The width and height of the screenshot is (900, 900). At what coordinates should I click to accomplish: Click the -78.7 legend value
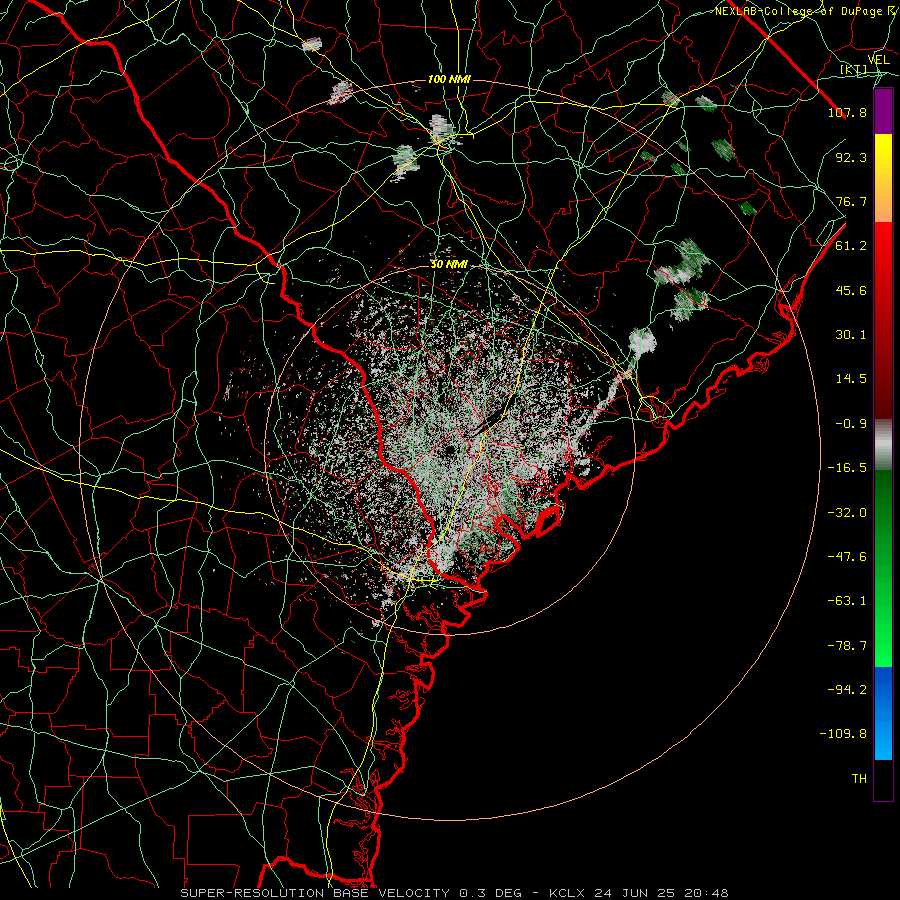click(x=847, y=646)
